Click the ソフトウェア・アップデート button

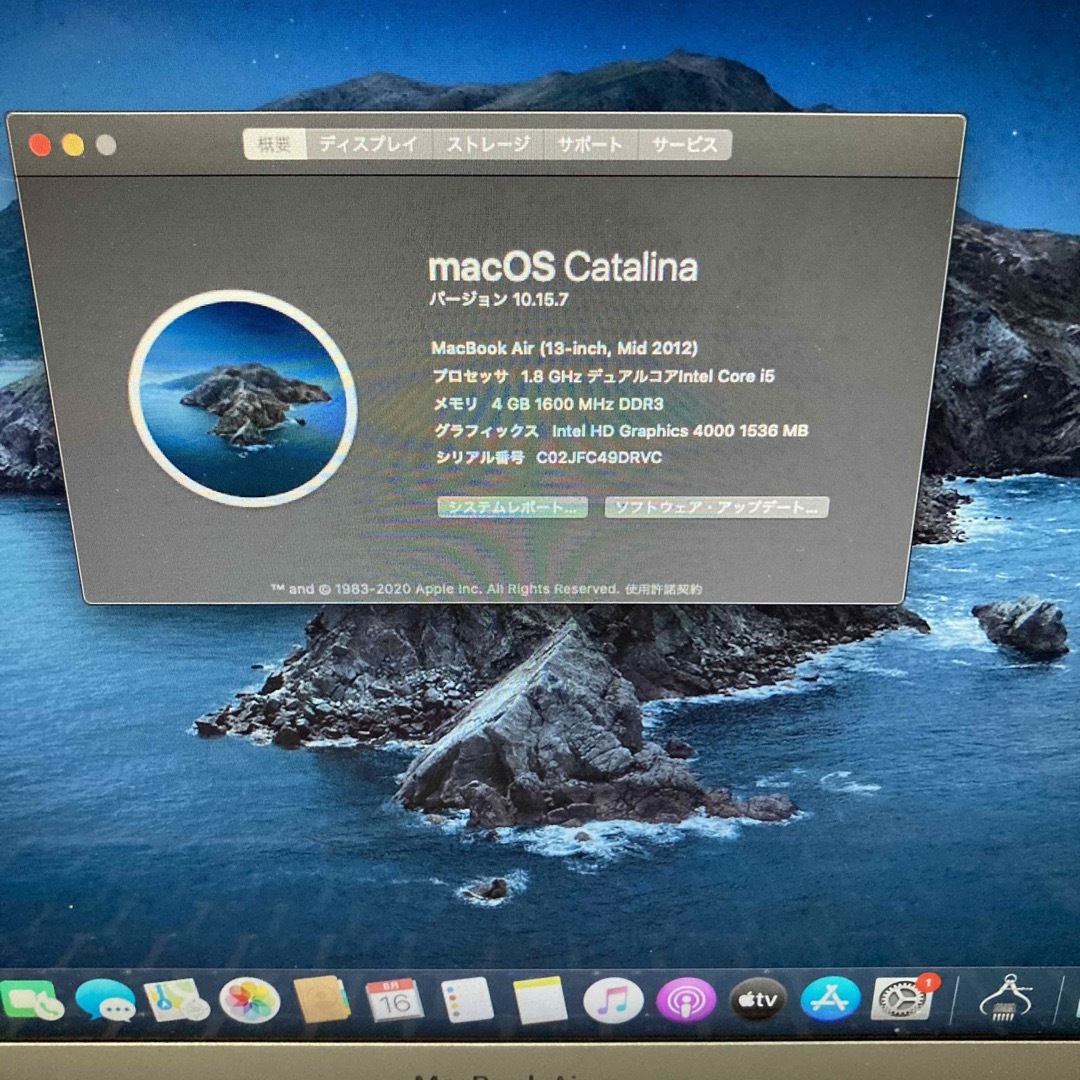tap(716, 508)
